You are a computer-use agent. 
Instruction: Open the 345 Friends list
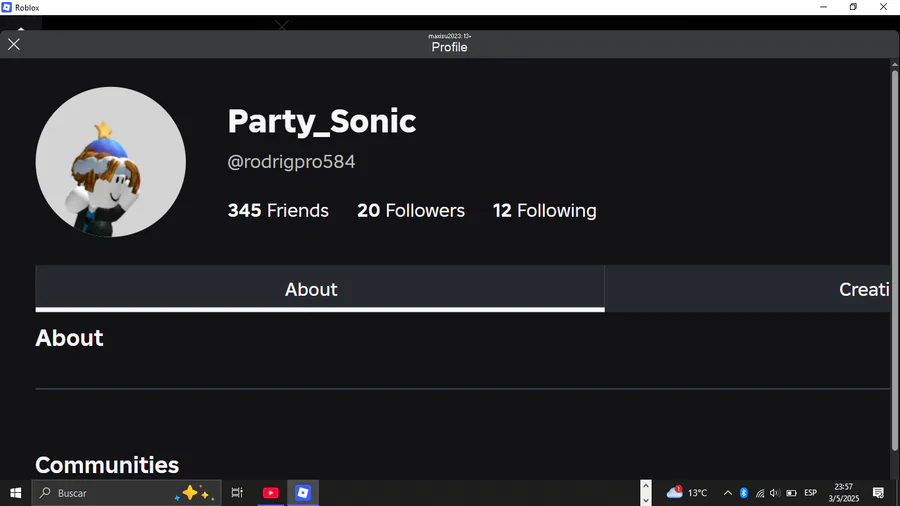coord(278,211)
